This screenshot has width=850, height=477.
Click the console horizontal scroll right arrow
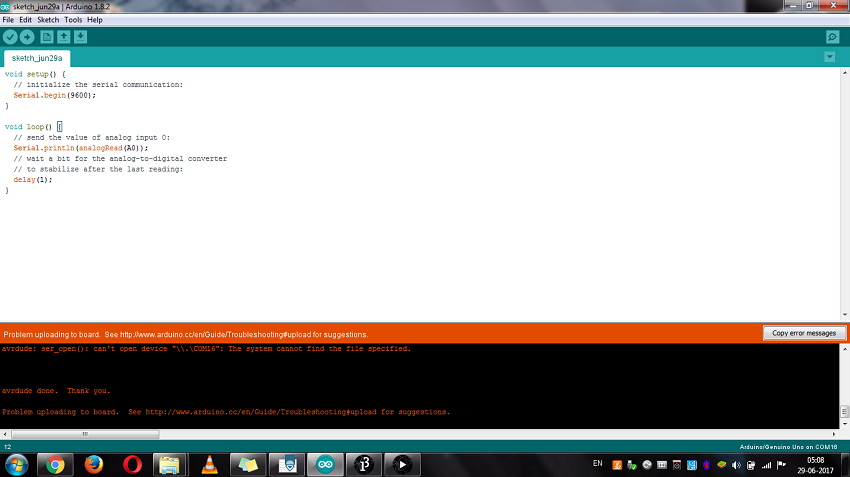834,434
